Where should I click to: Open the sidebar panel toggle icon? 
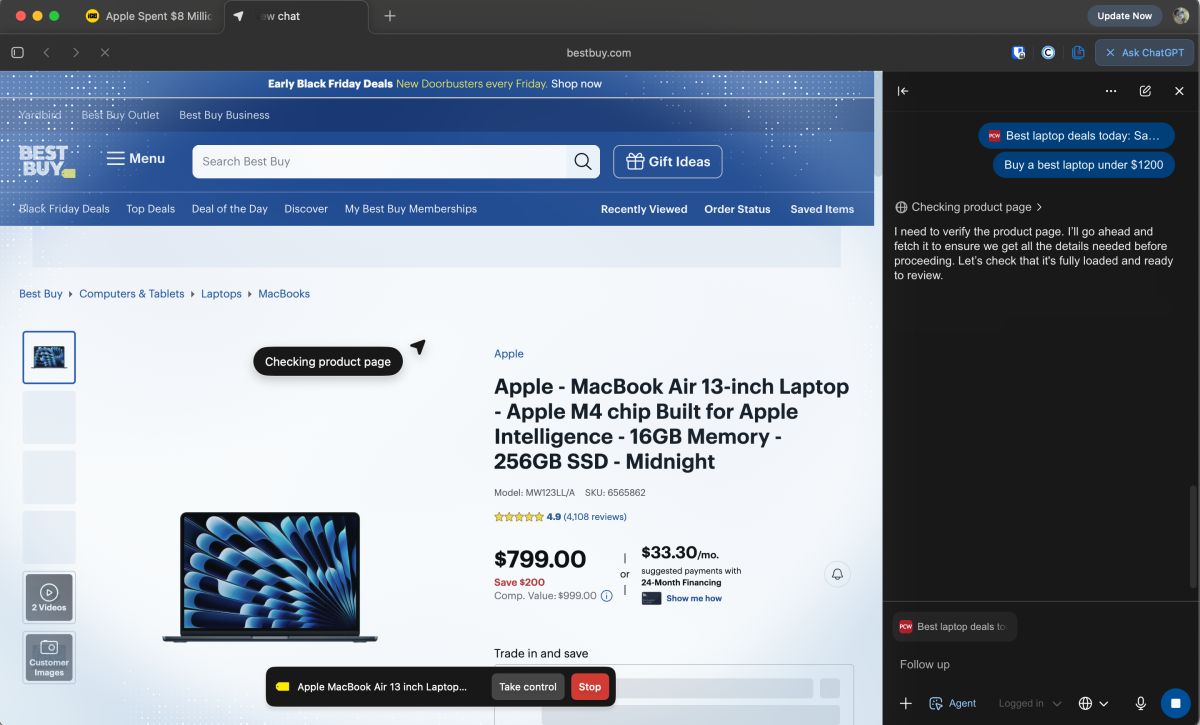[x=17, y=53]
